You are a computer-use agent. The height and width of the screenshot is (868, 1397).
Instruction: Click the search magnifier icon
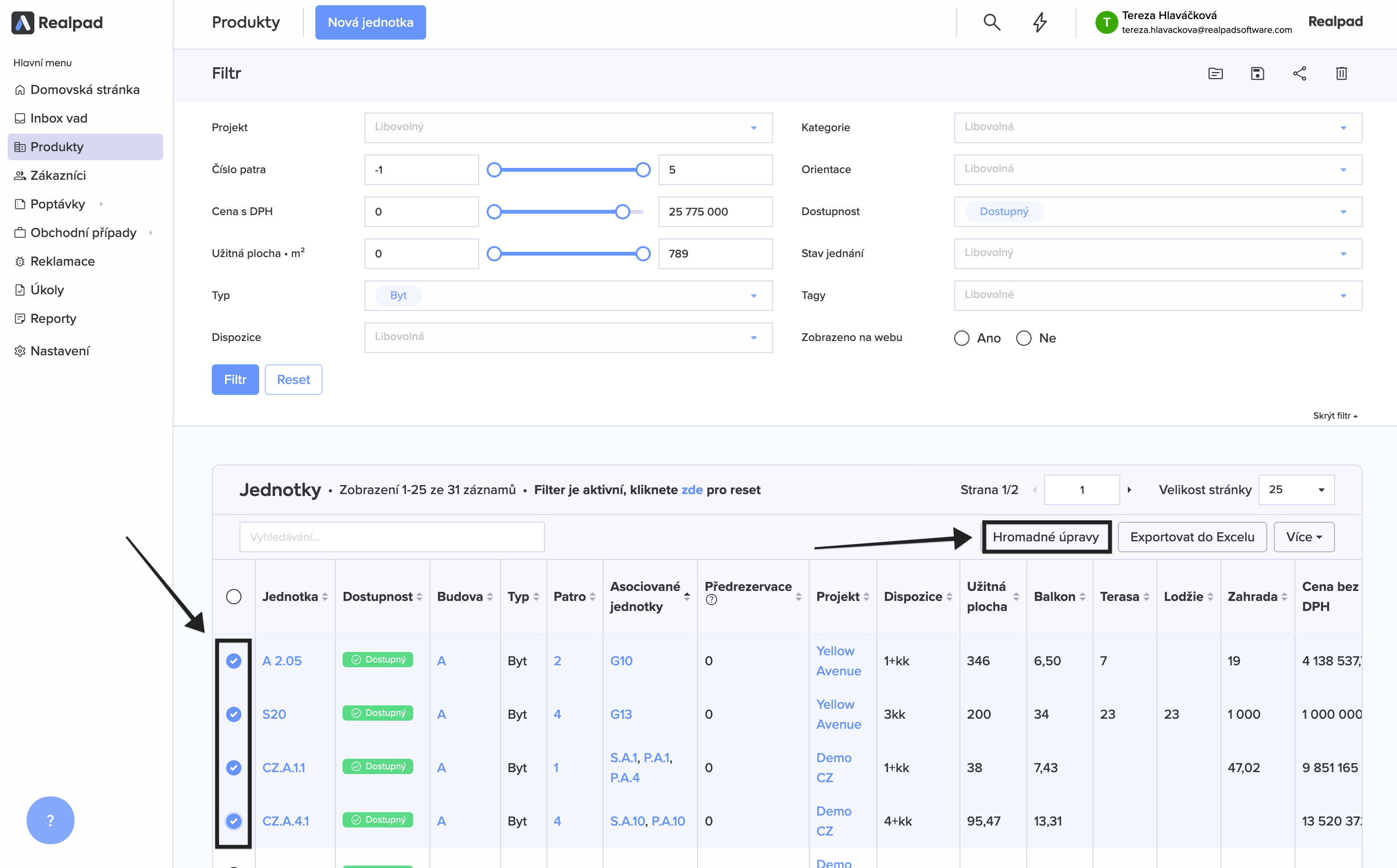pyautogui.click(x=991, y=22)
